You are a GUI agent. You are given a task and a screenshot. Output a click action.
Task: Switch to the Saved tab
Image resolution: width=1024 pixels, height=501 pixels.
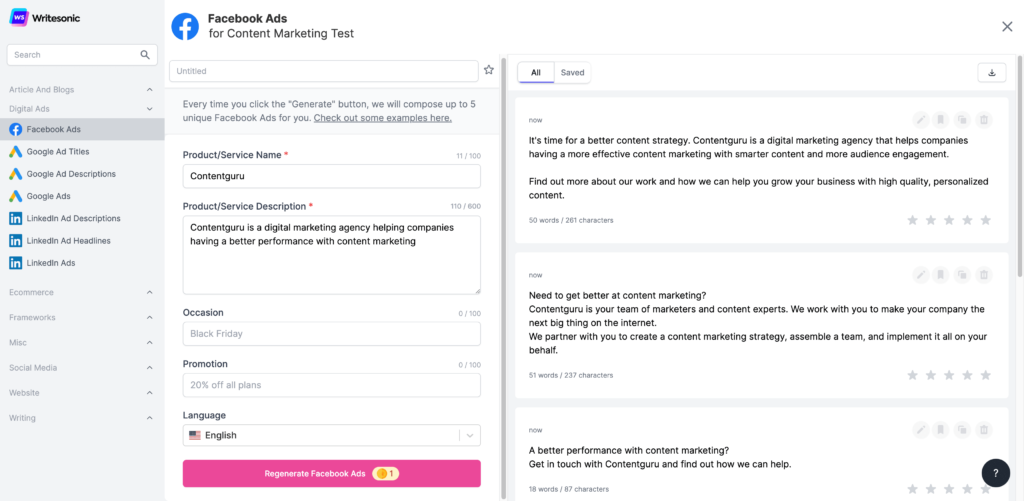pyautogui.click(x=572, y=73)
